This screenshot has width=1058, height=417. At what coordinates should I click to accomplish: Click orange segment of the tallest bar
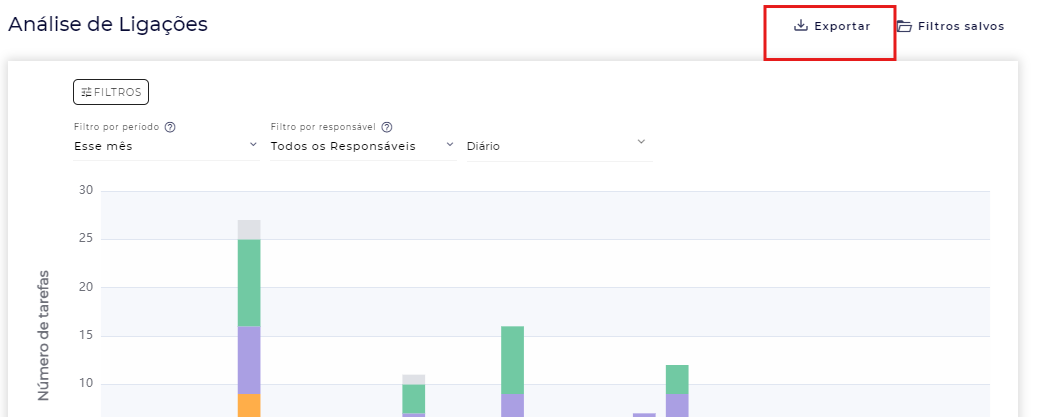point(249,405)
